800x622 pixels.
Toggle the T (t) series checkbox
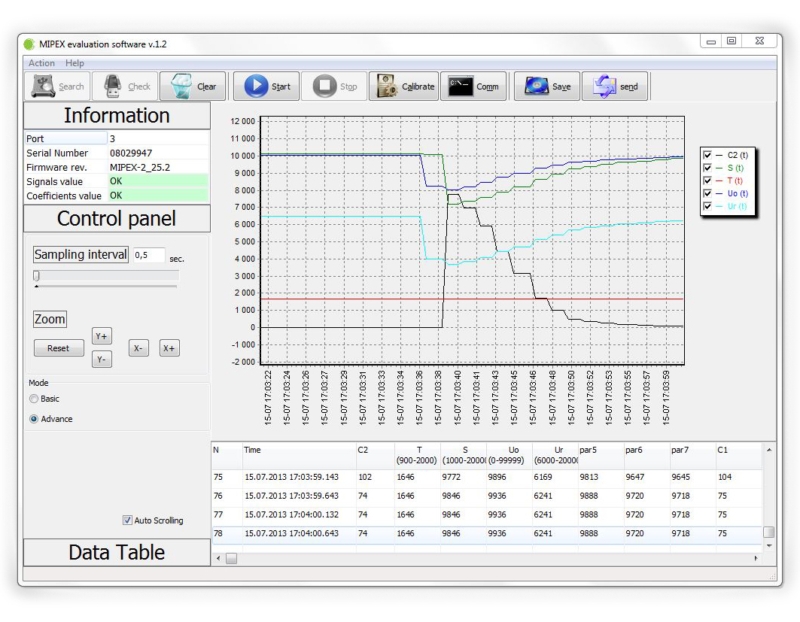coord(707,181)
